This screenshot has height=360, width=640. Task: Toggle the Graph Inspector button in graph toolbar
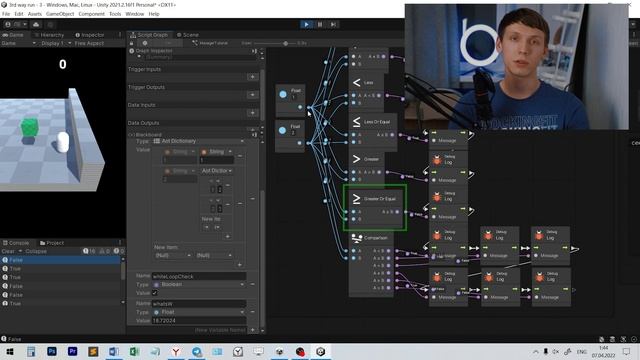(145, 43)
